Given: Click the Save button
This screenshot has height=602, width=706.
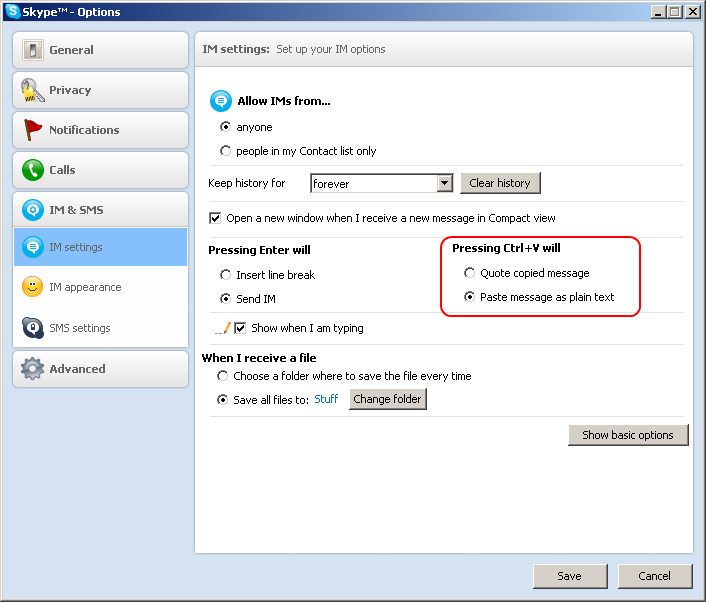Looking at the screenshot, I should coord(570,576).
